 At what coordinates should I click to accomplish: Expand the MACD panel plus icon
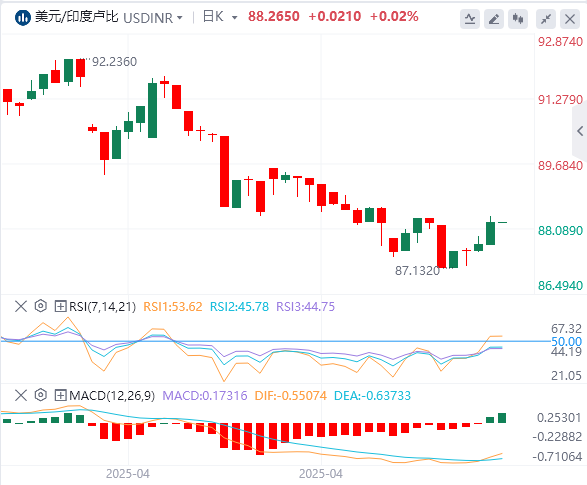point(60,395)
